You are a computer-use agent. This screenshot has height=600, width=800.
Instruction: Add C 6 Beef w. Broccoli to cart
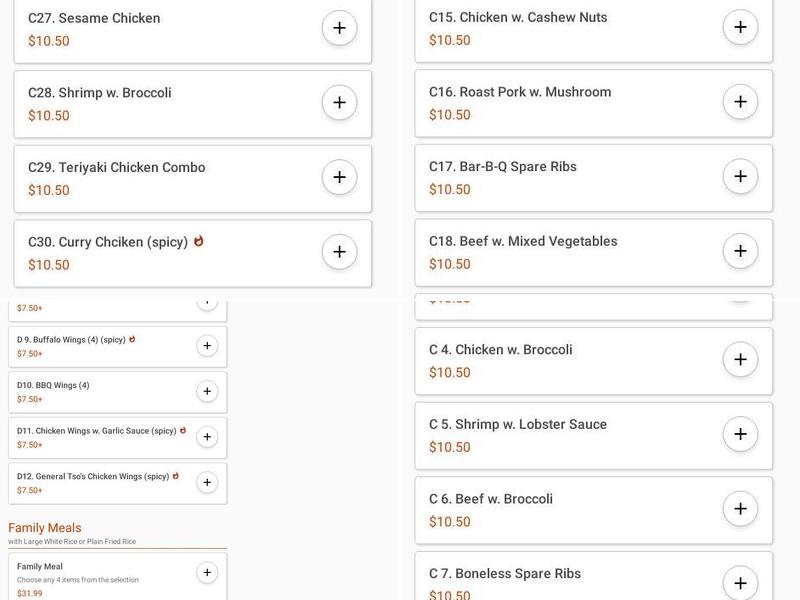pyautogui.click(x=740, y=508)
